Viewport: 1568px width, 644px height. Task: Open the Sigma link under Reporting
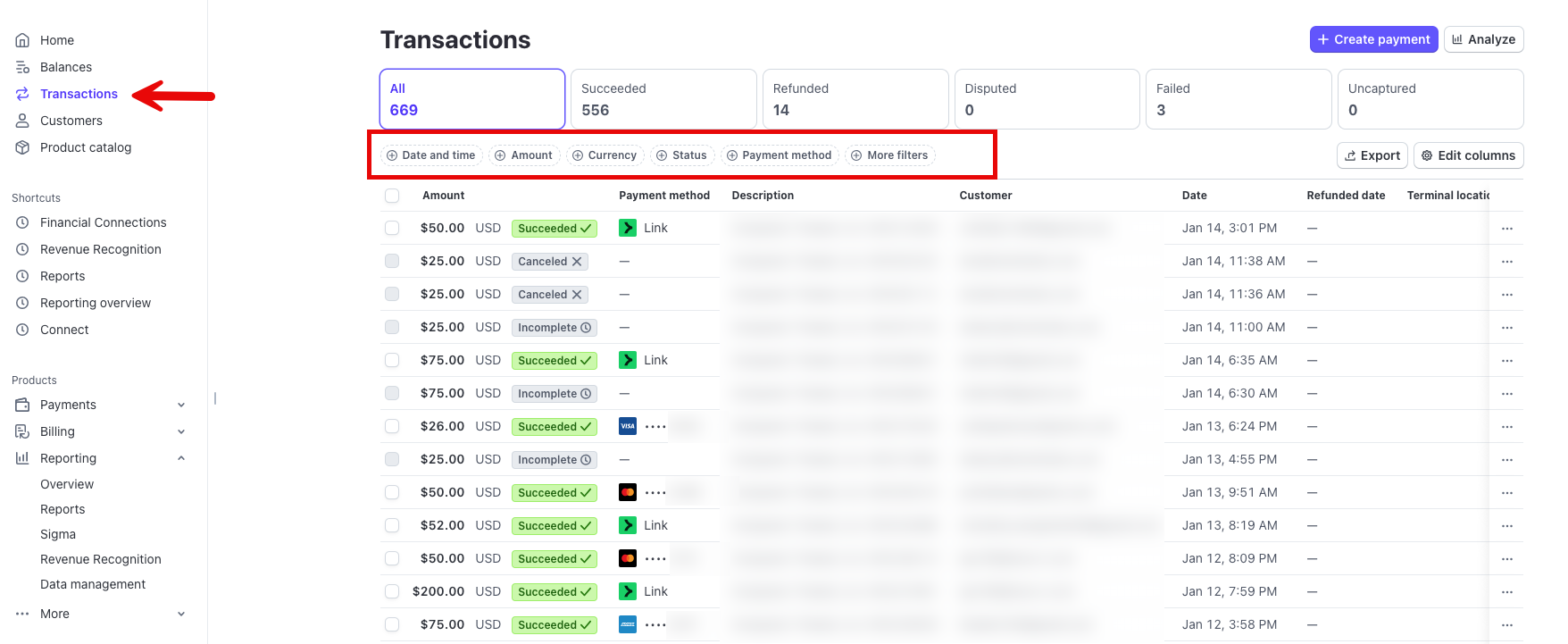point(58,534)
